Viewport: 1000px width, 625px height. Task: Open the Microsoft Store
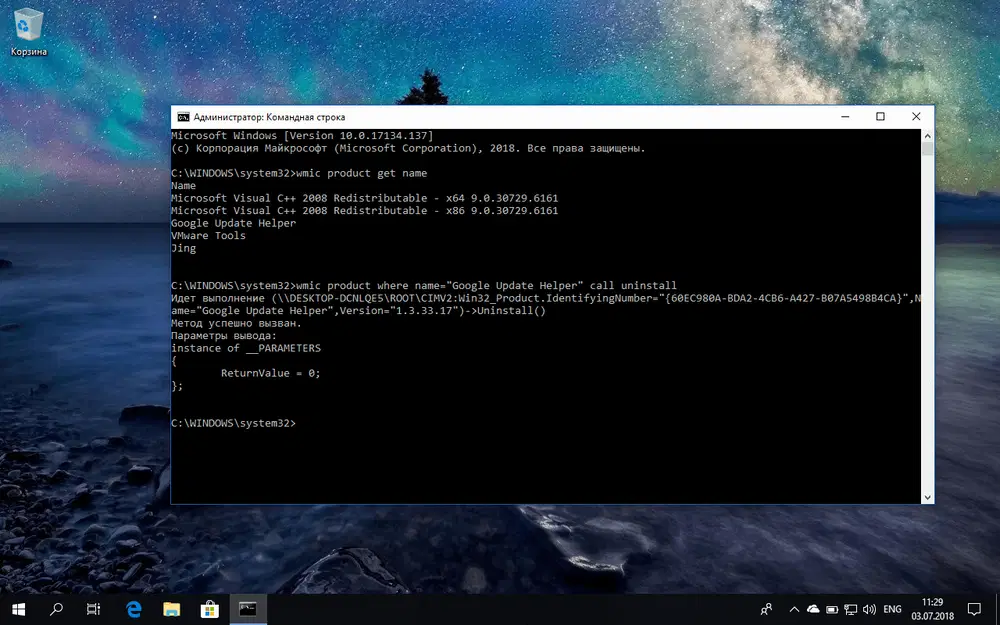pos(209,609)
